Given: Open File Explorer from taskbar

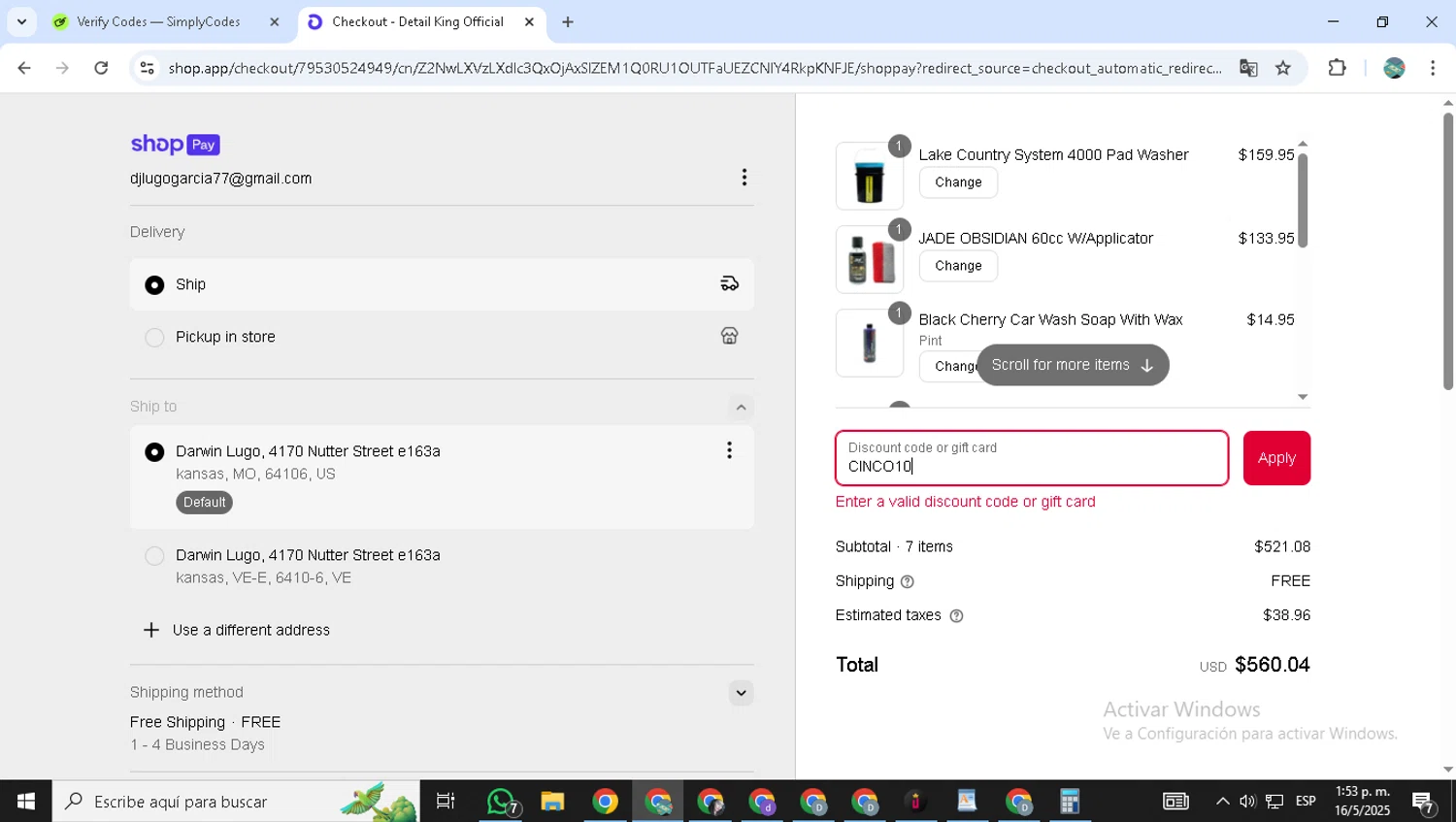Looking at the screenshot, I should pyautogui.click(x=552, y=802).
